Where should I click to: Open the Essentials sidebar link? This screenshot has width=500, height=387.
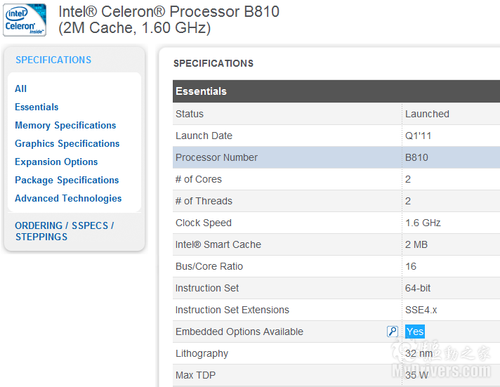point(37,107)
